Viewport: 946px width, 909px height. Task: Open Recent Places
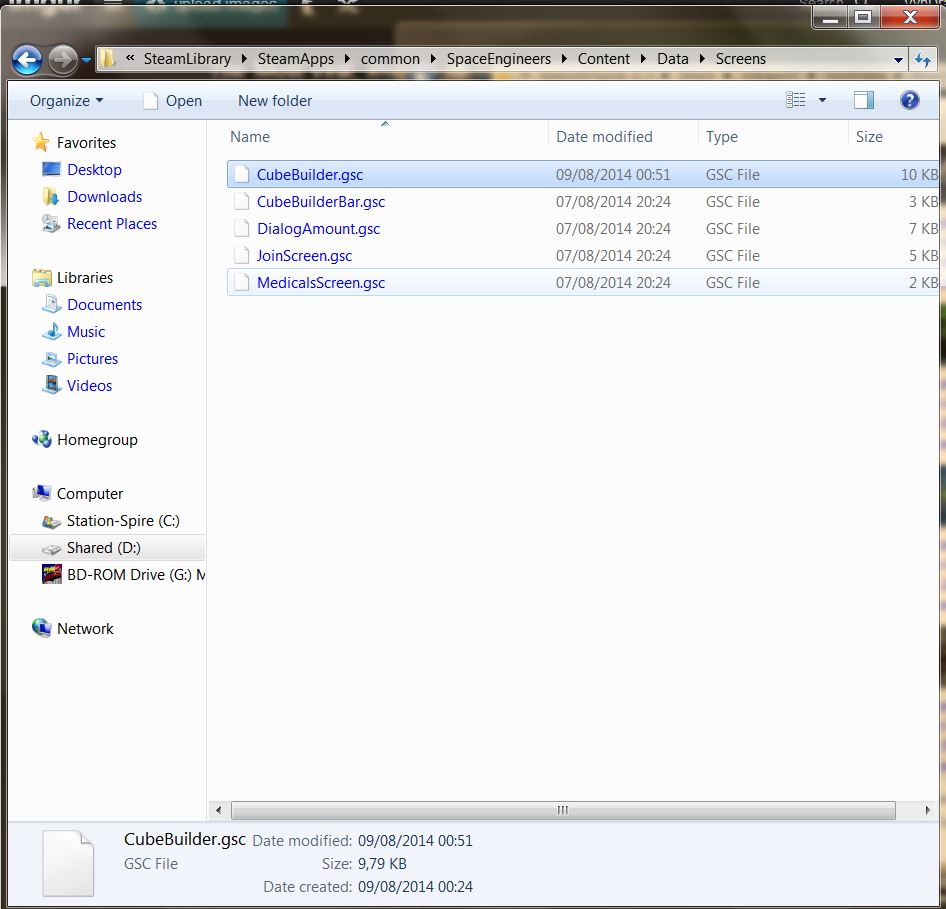click(100, 224)
